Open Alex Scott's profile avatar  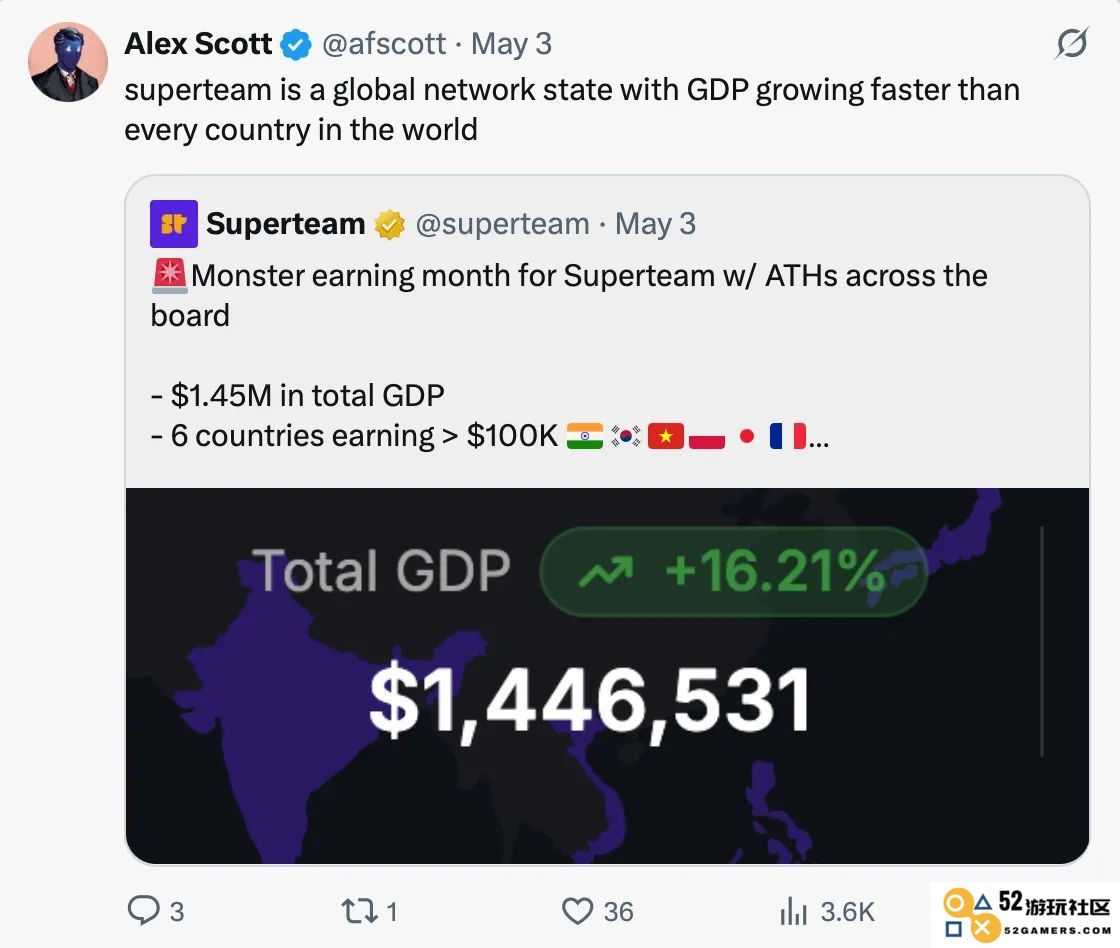(x=68, y=62)
